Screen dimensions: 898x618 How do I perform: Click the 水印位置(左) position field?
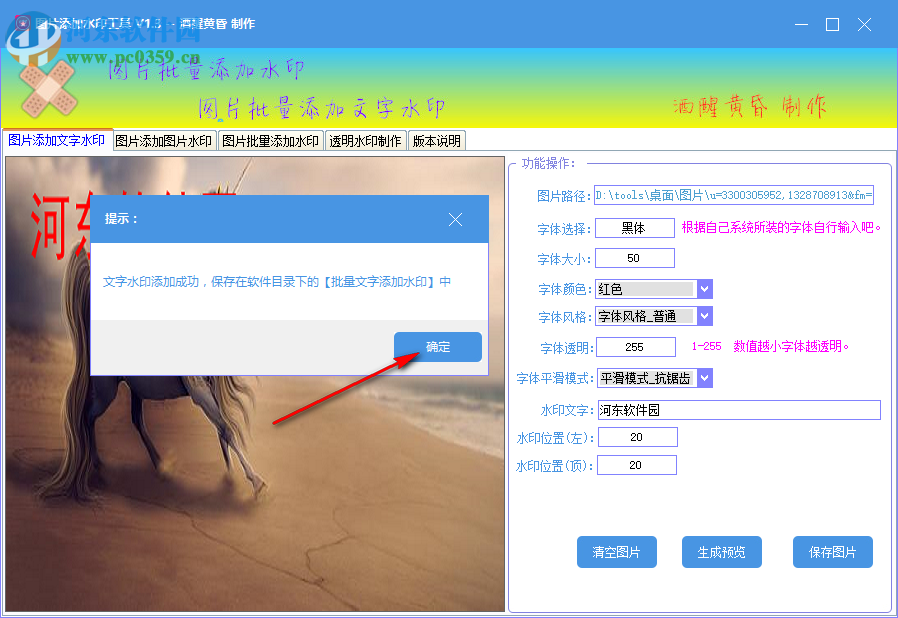[637, 436]
